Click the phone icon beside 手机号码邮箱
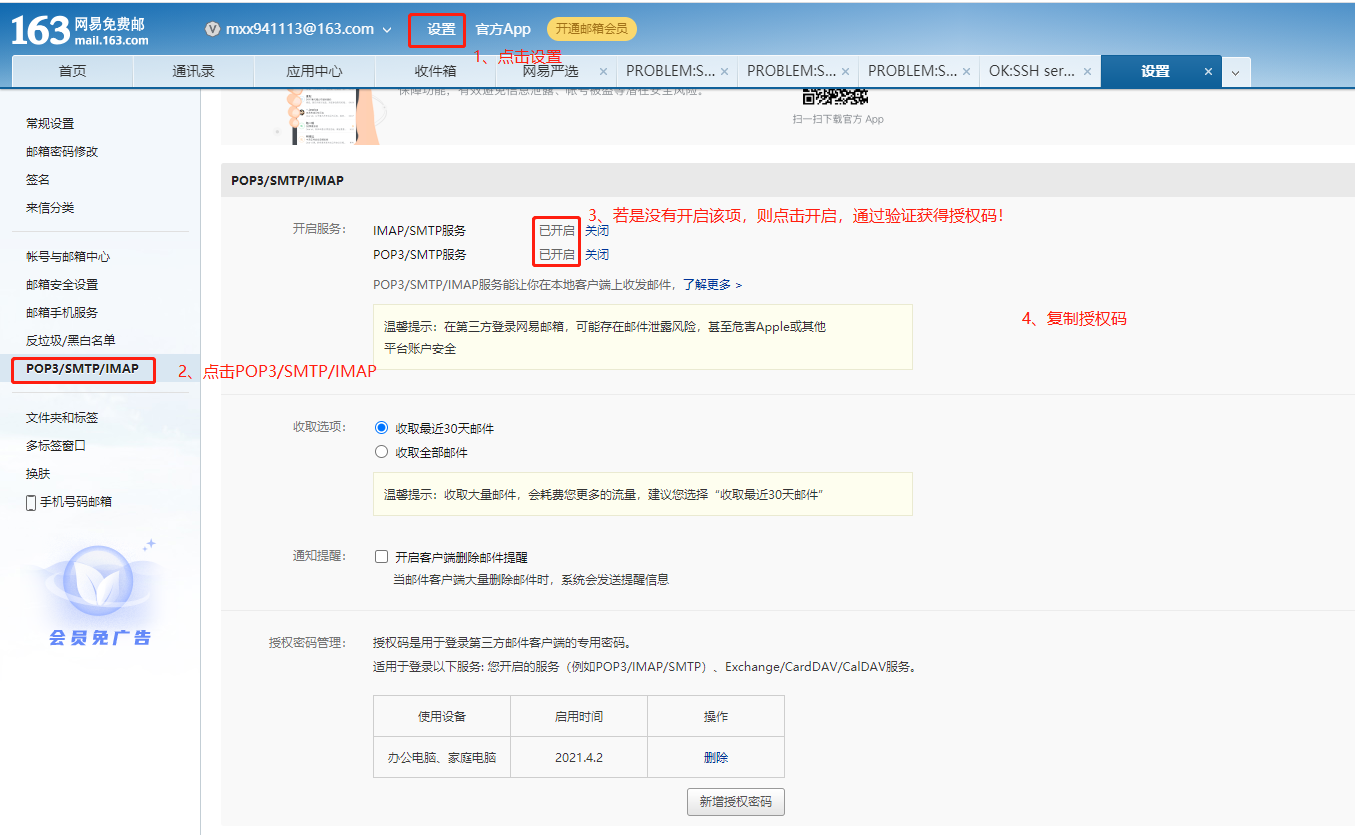1355x835 pixels. 31,502
